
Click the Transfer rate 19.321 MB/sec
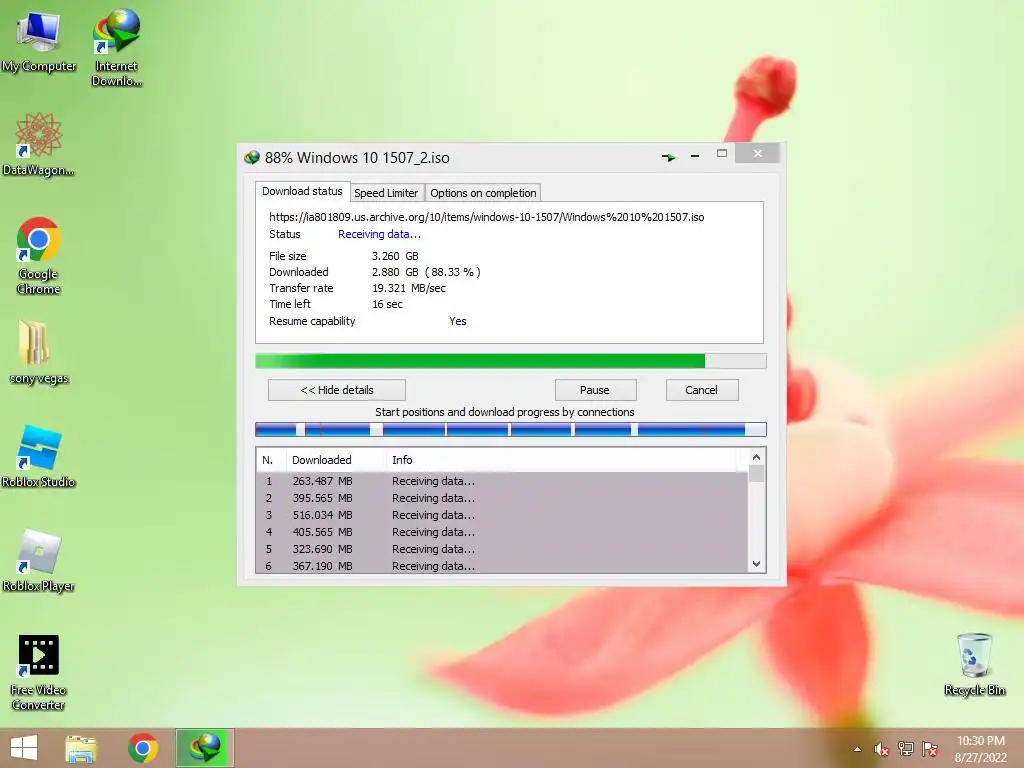[409, 288]
